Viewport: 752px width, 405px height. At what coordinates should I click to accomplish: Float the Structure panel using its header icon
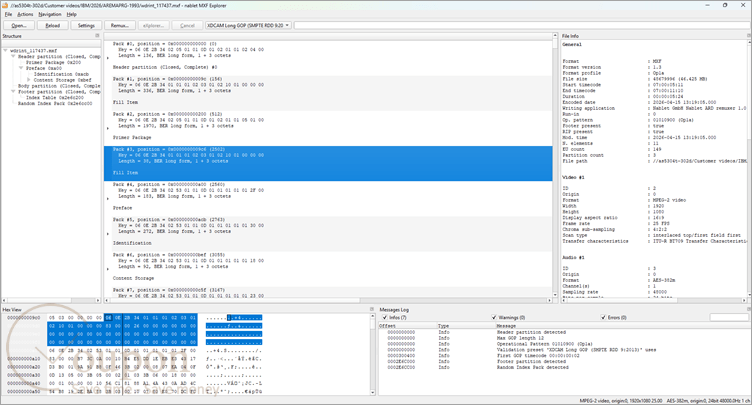97,36
